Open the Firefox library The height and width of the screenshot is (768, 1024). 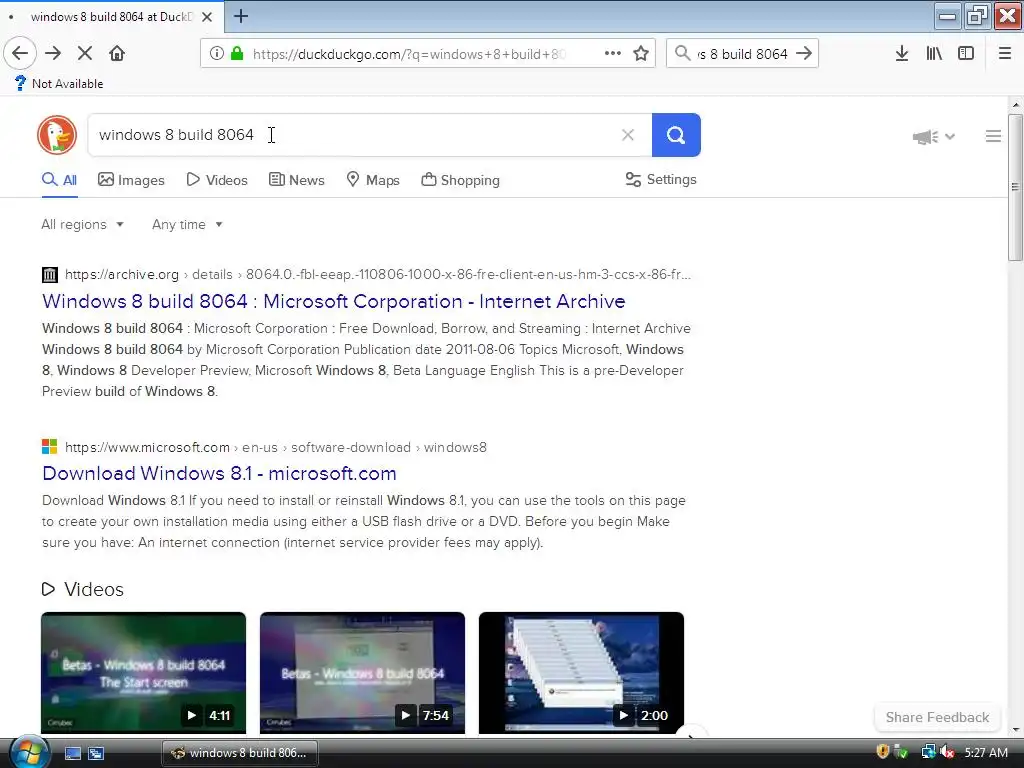(934, 54)
